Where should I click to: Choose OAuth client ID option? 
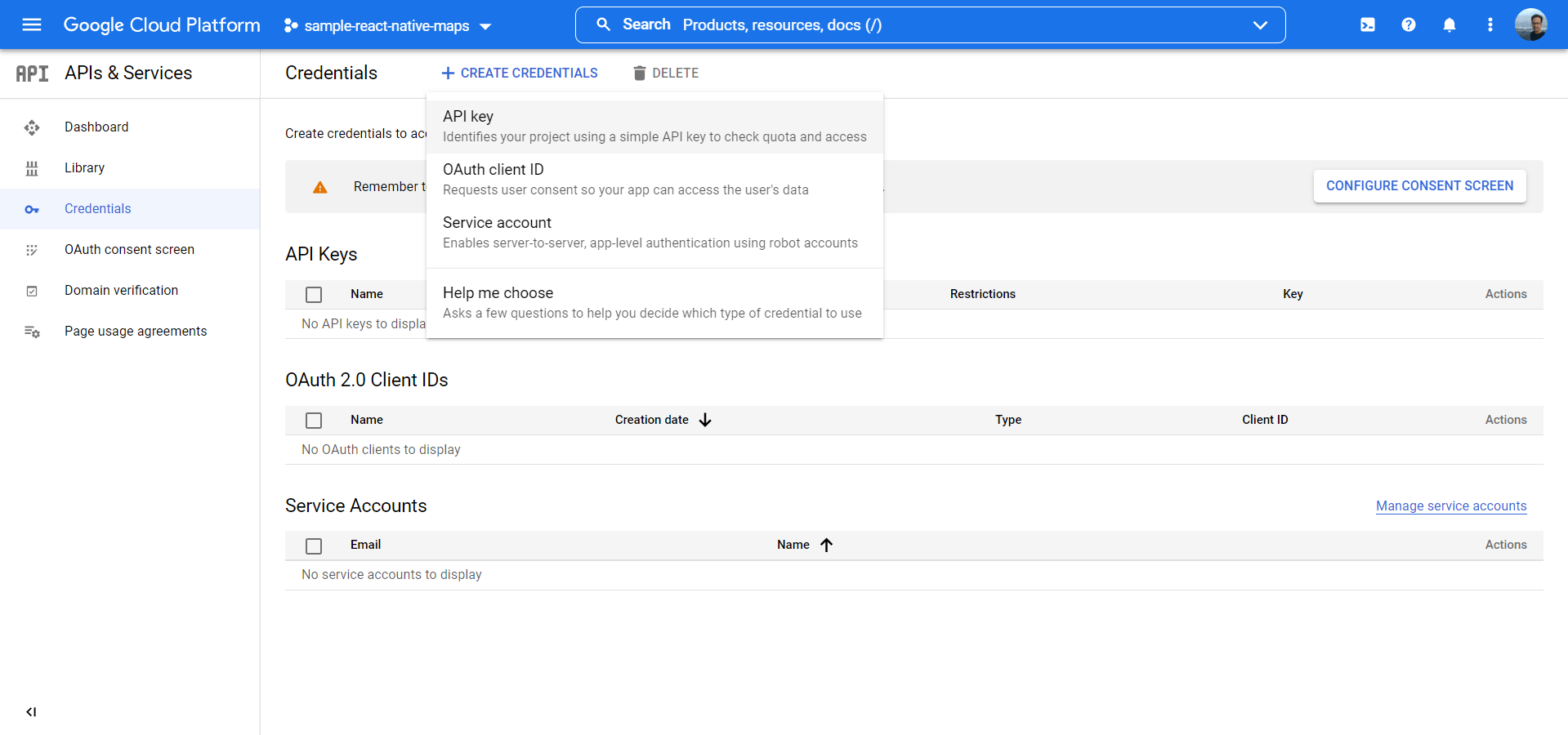click(654, 180)
